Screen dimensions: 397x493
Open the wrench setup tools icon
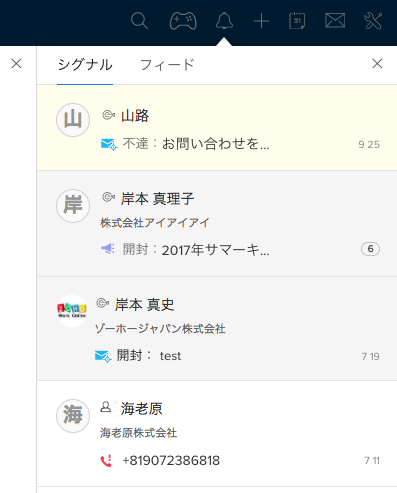point(373,21)
